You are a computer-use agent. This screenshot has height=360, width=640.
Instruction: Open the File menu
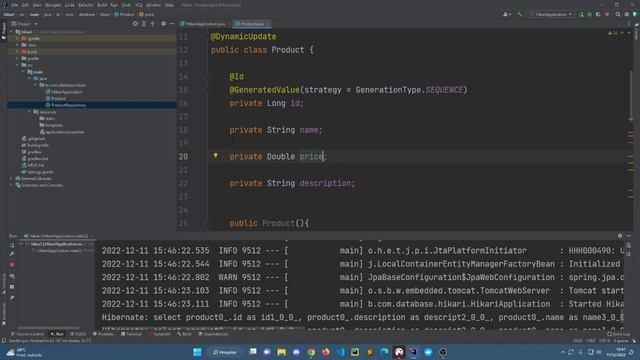click(15, 5)
